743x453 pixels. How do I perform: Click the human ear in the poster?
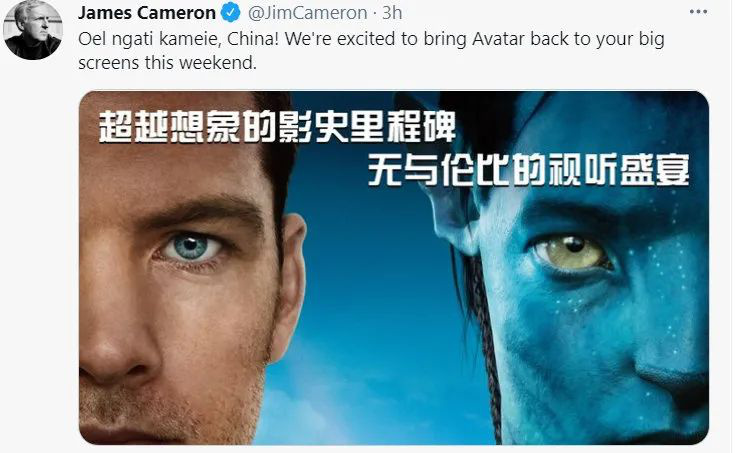tap(289, 285)
